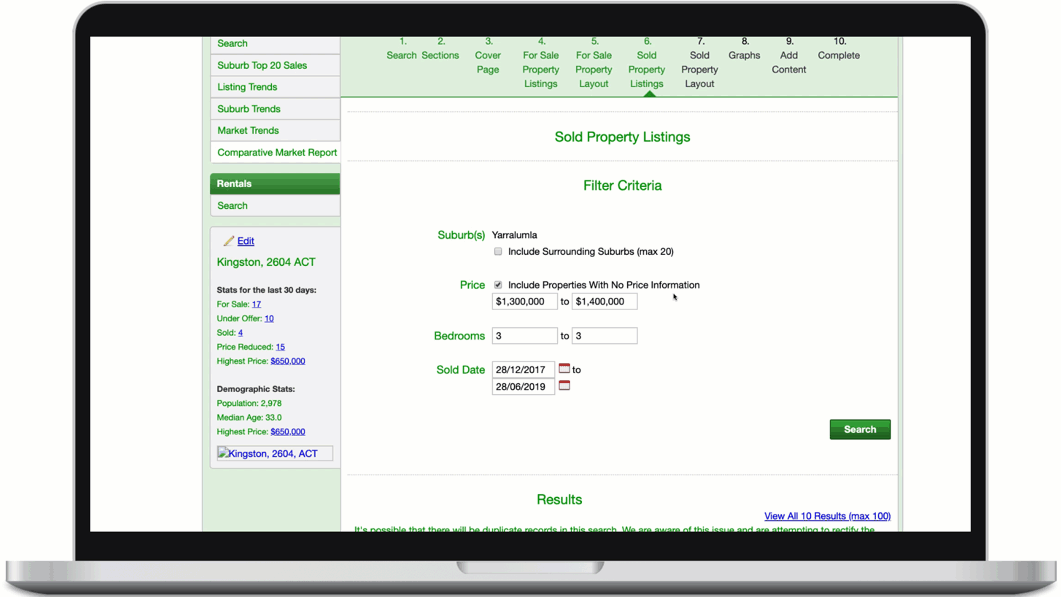This screenshot has width=1061, height=597.
Task: Enable Include Surrounding Suburbs checkbox
Action: 498,252
